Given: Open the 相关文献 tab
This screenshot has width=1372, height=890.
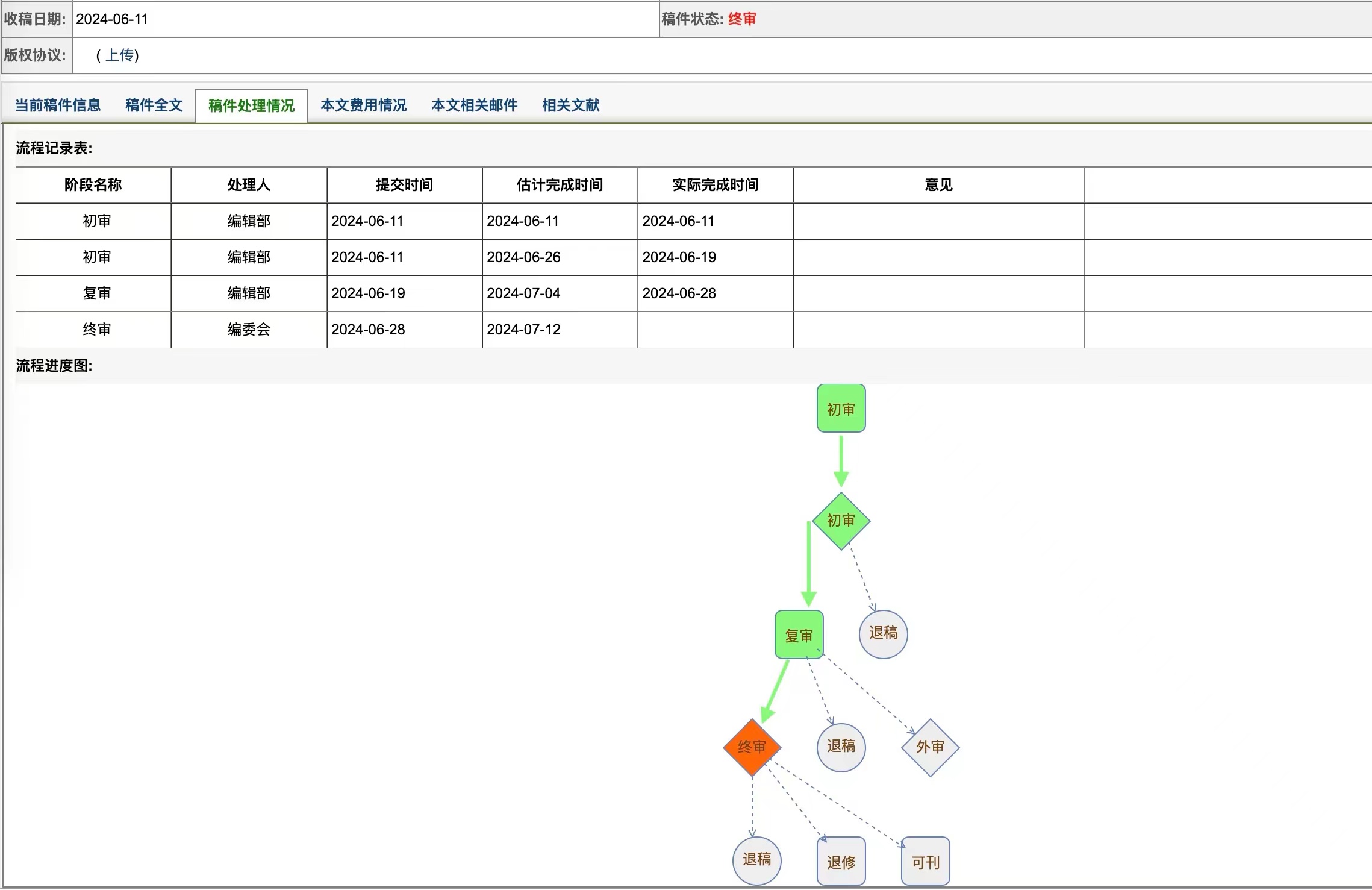Looking at the screenshot, I should coord(570,105).
